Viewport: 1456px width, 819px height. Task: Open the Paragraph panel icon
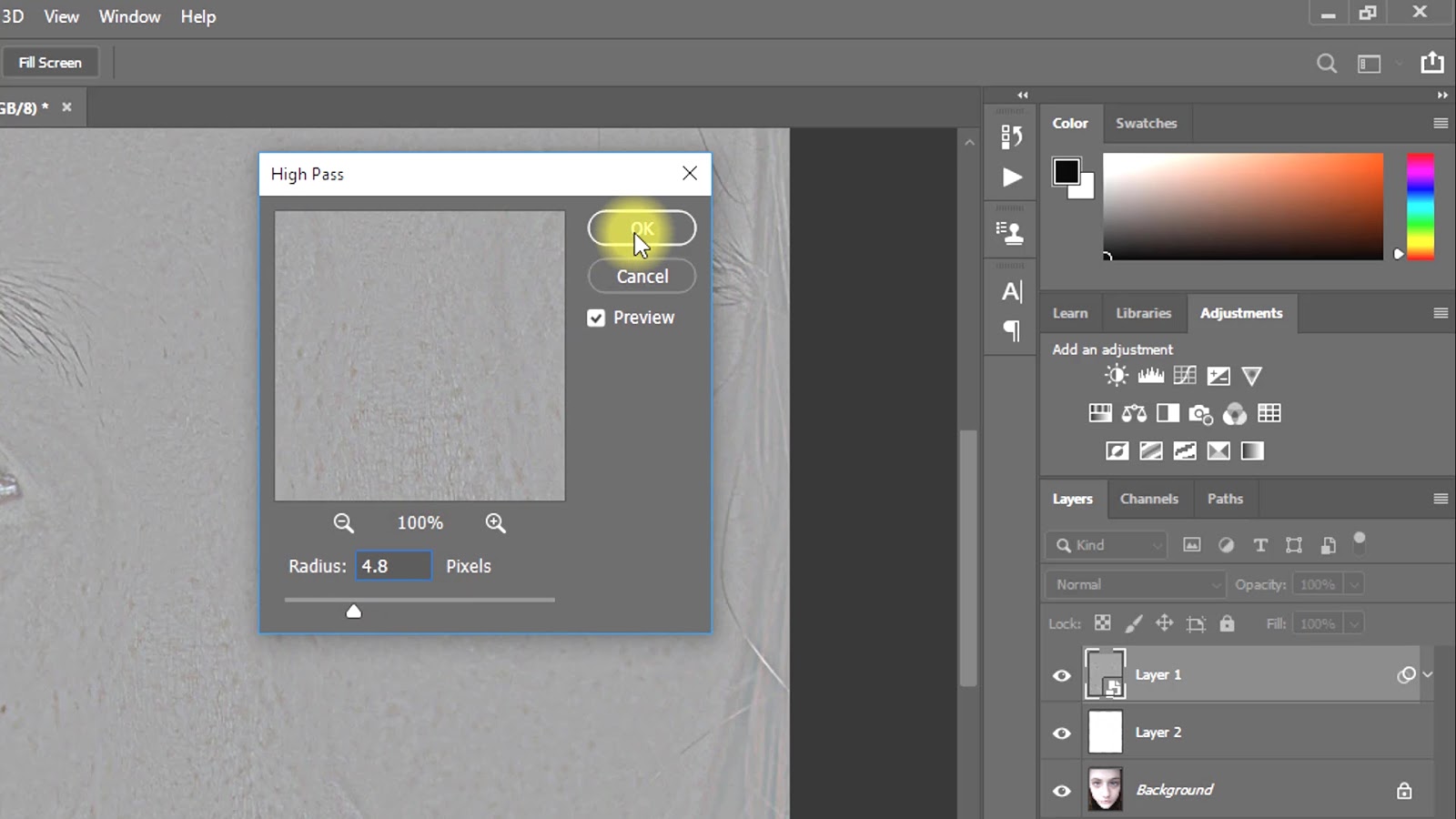coord(1012,330)
